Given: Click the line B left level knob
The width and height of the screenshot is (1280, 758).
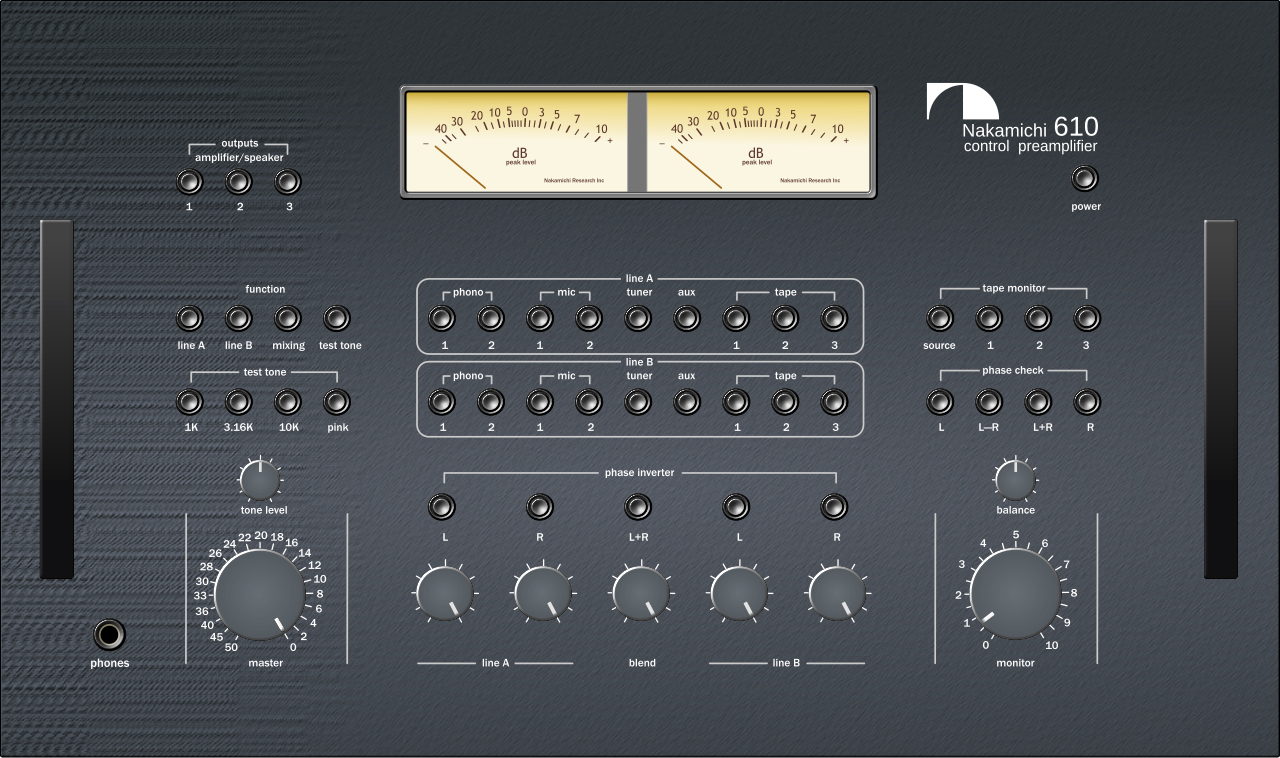Looking at the screenshot, I should click(x=739, y=594).
